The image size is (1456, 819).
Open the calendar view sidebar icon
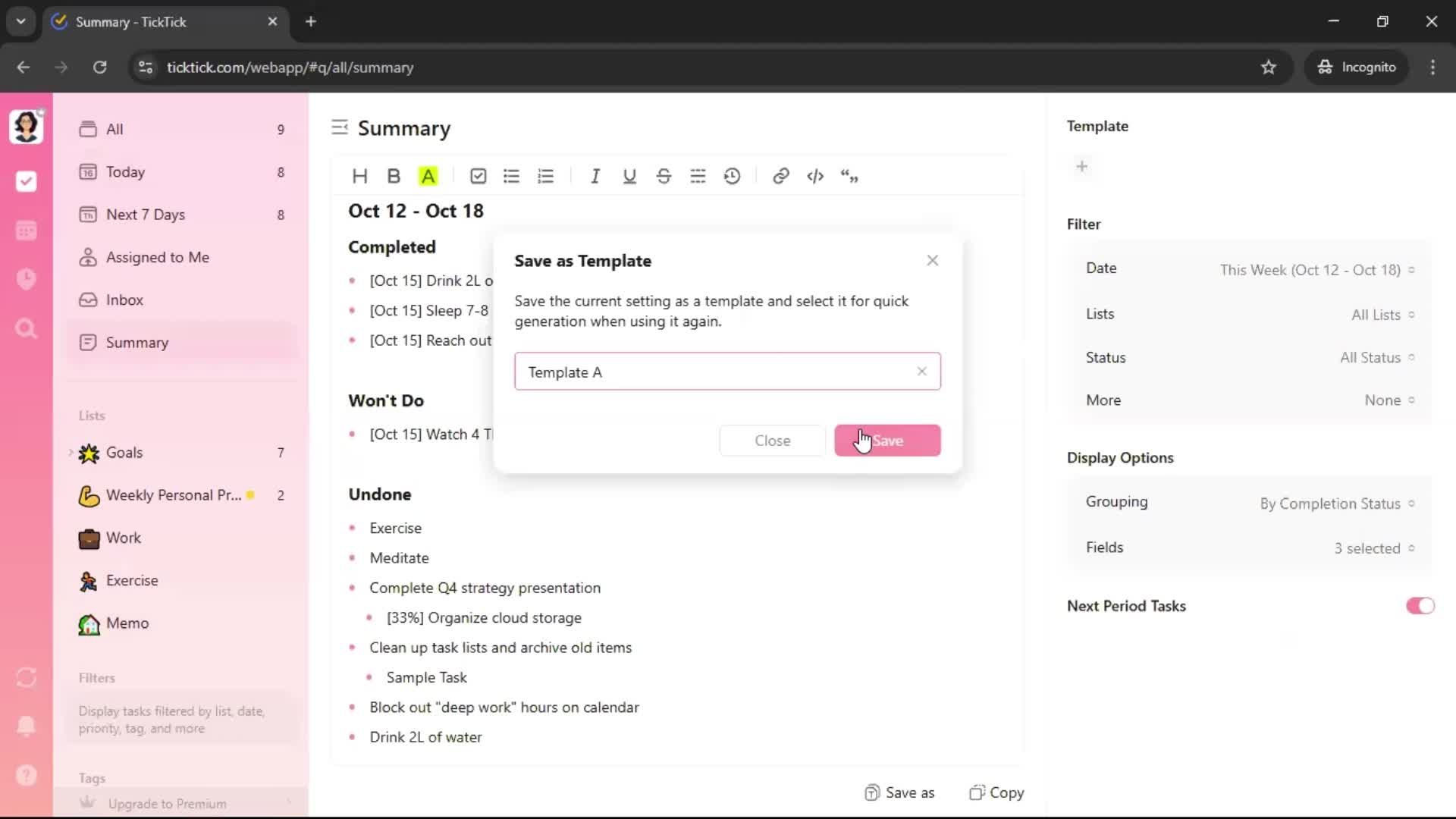point(27,231)
